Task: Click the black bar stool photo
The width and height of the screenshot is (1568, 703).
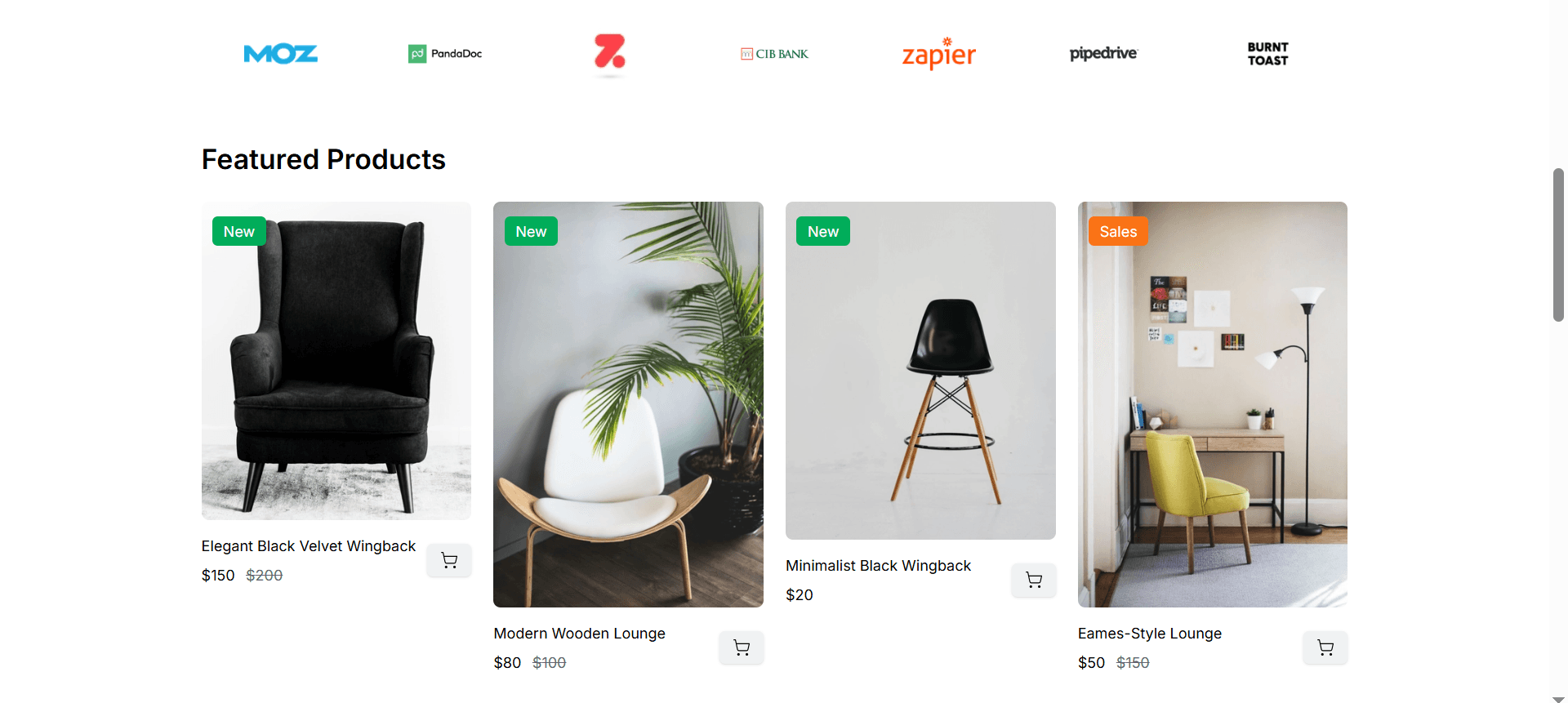Action: pos(920,371)
